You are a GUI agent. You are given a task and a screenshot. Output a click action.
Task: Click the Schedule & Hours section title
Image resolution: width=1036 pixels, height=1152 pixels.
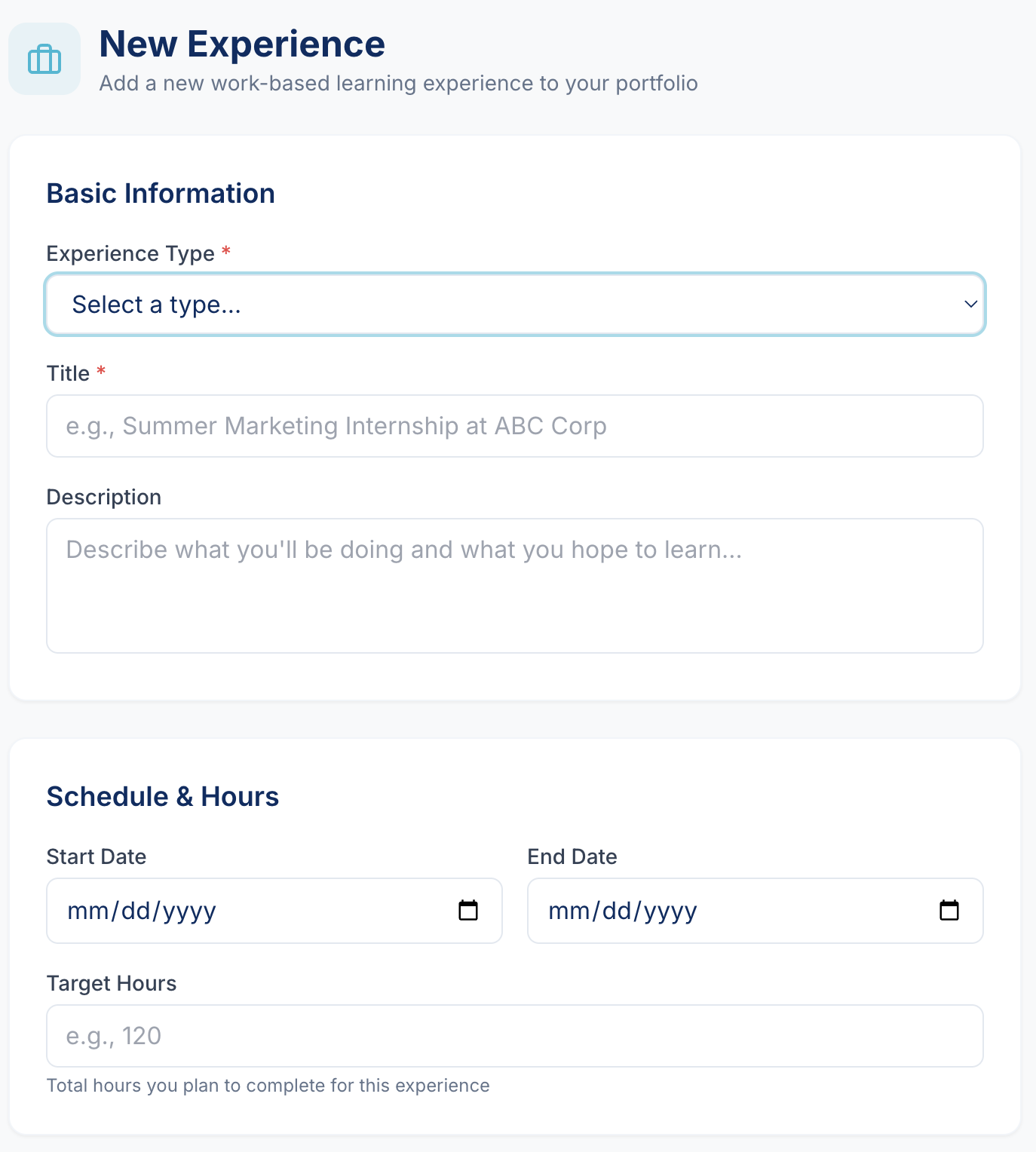tap(162, 795)
